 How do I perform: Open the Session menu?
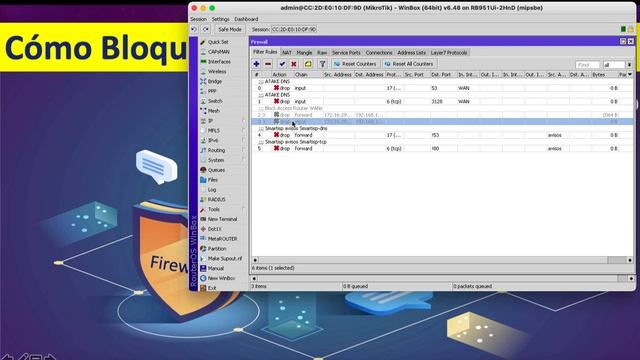point(198,19)
